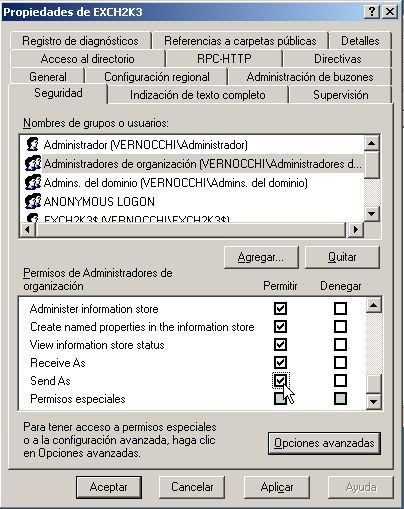Check Denegar for Receive As
The height and width of the screenshot is (509, 404).
[340, 362]
